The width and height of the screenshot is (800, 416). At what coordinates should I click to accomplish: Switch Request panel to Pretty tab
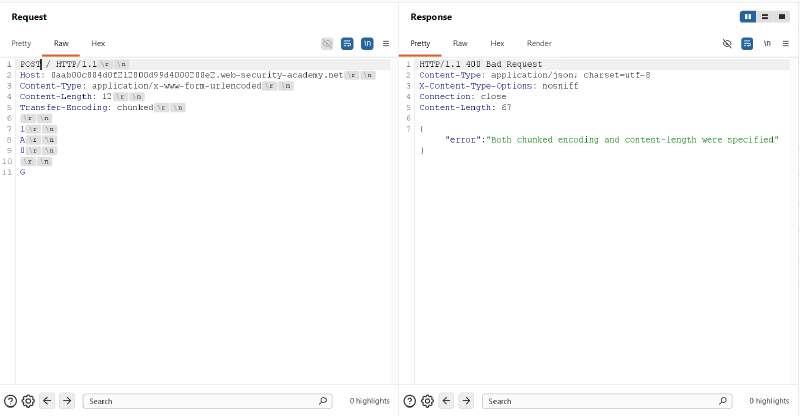[21, 43]
